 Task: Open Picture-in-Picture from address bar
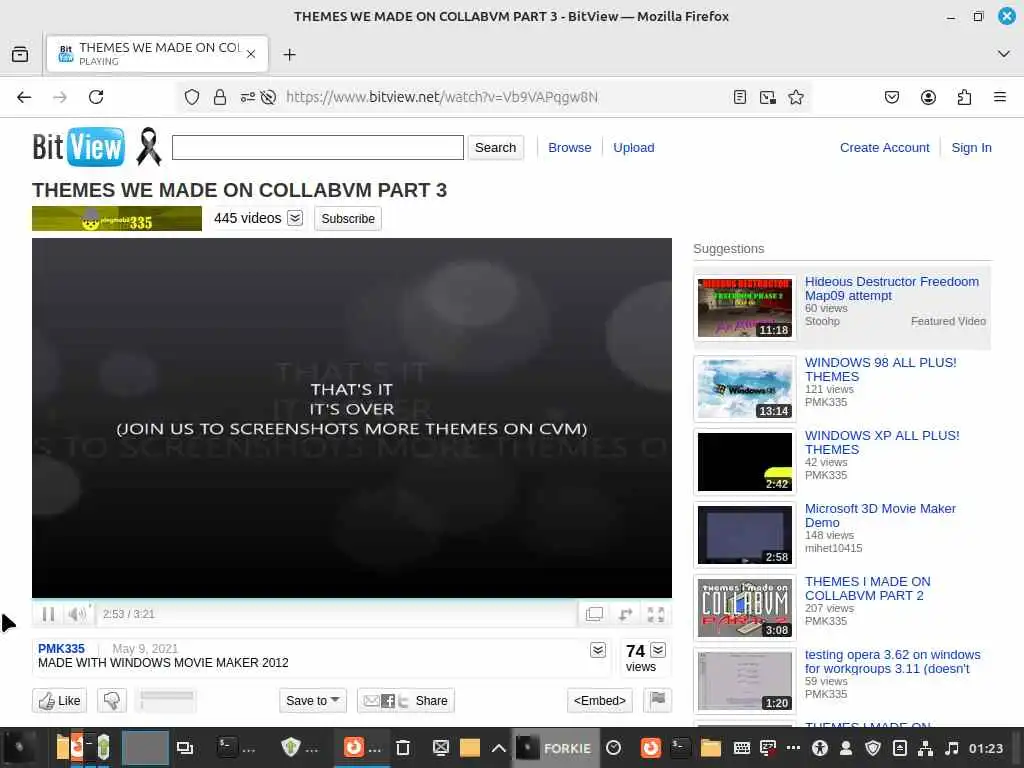click(x=768, y=97)
